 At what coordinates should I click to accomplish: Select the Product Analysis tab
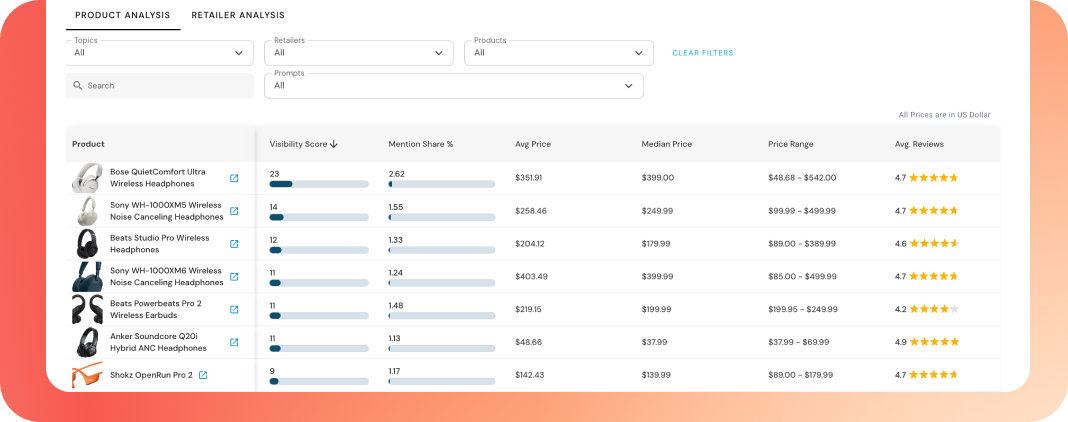(x=123, y=15)
